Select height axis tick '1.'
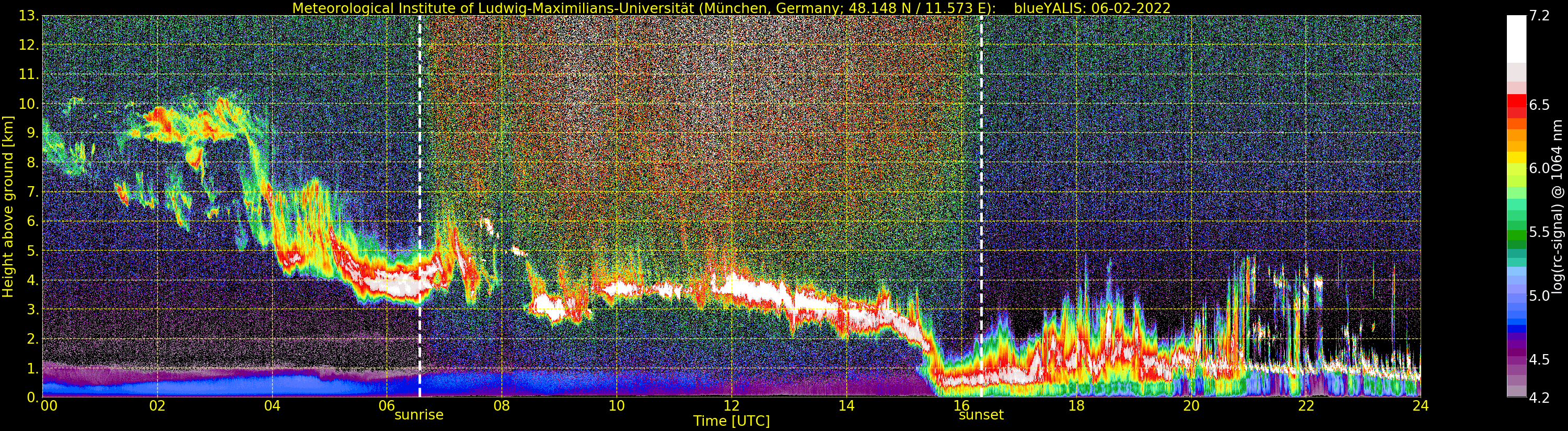 [x=33, y=368]
